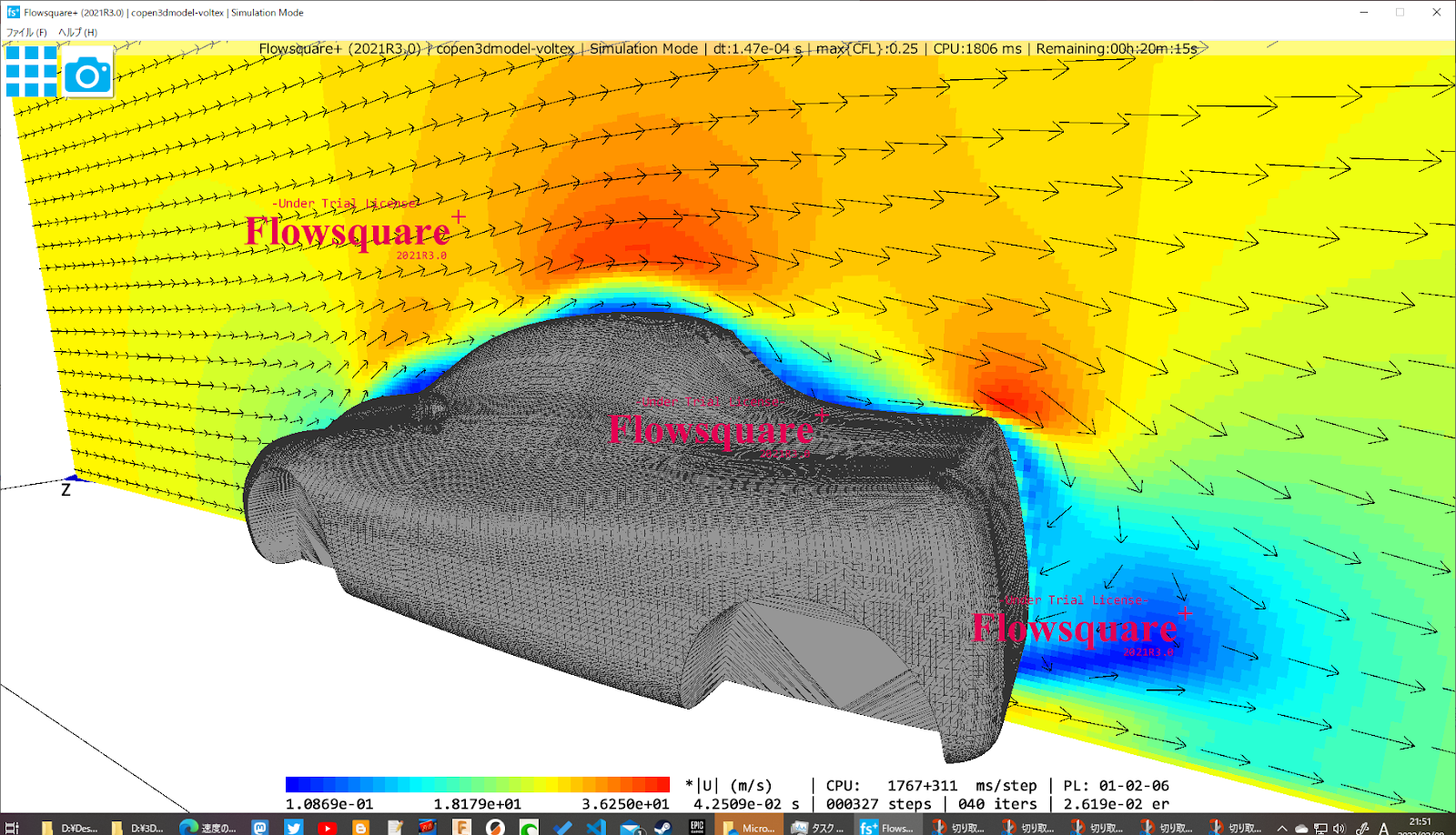
Task: Open the Mail app in taskbar
Action: coord(630,827)
